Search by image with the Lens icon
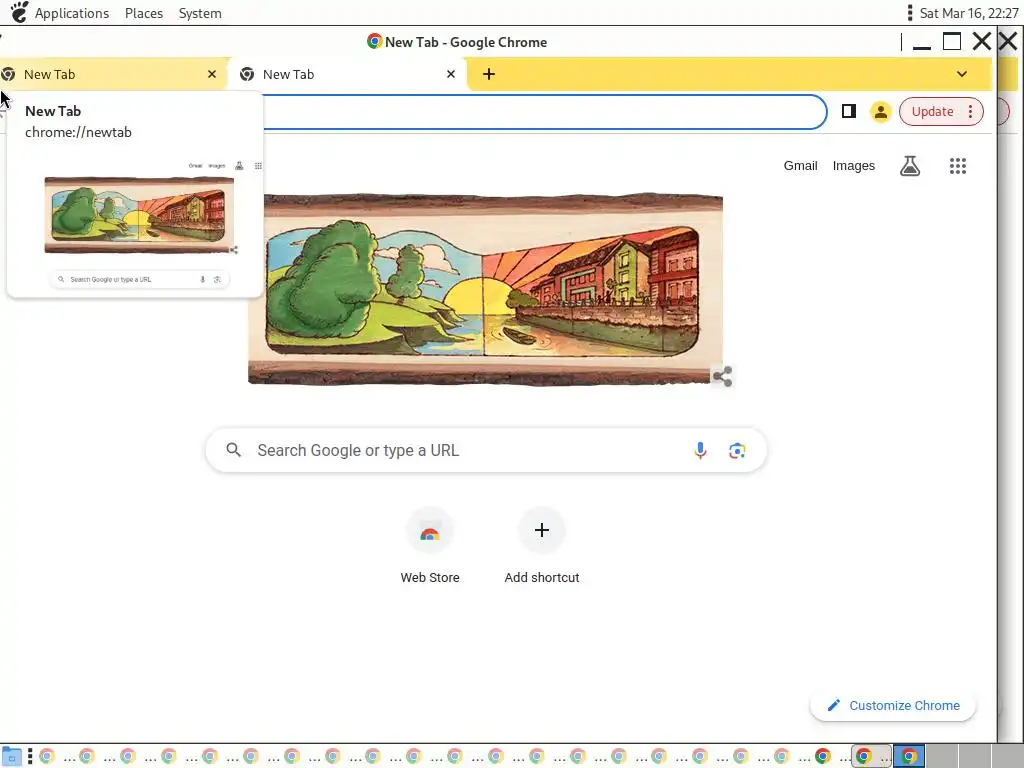This screenshot has height=768, width=1024. click(x=737, y=451)
